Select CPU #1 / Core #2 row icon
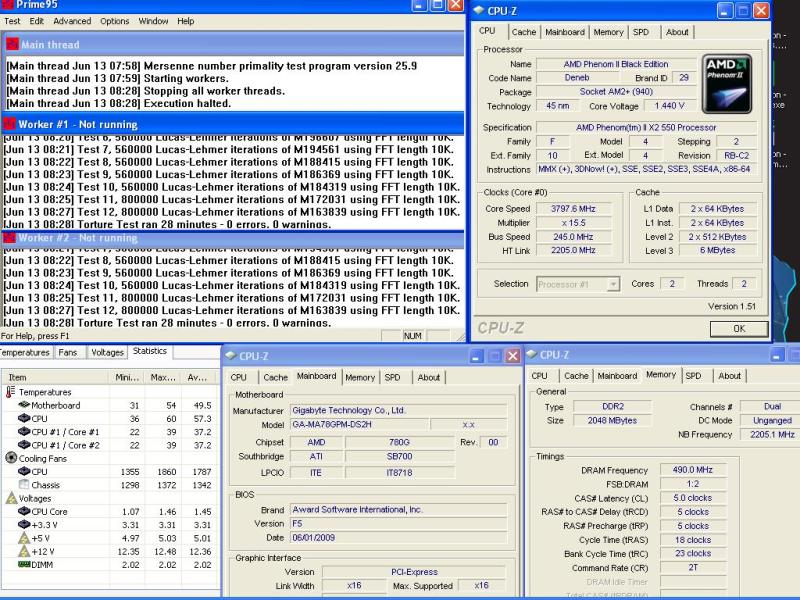Image resolution: width=800 pixels, height=600 pixels. [24, 445]
